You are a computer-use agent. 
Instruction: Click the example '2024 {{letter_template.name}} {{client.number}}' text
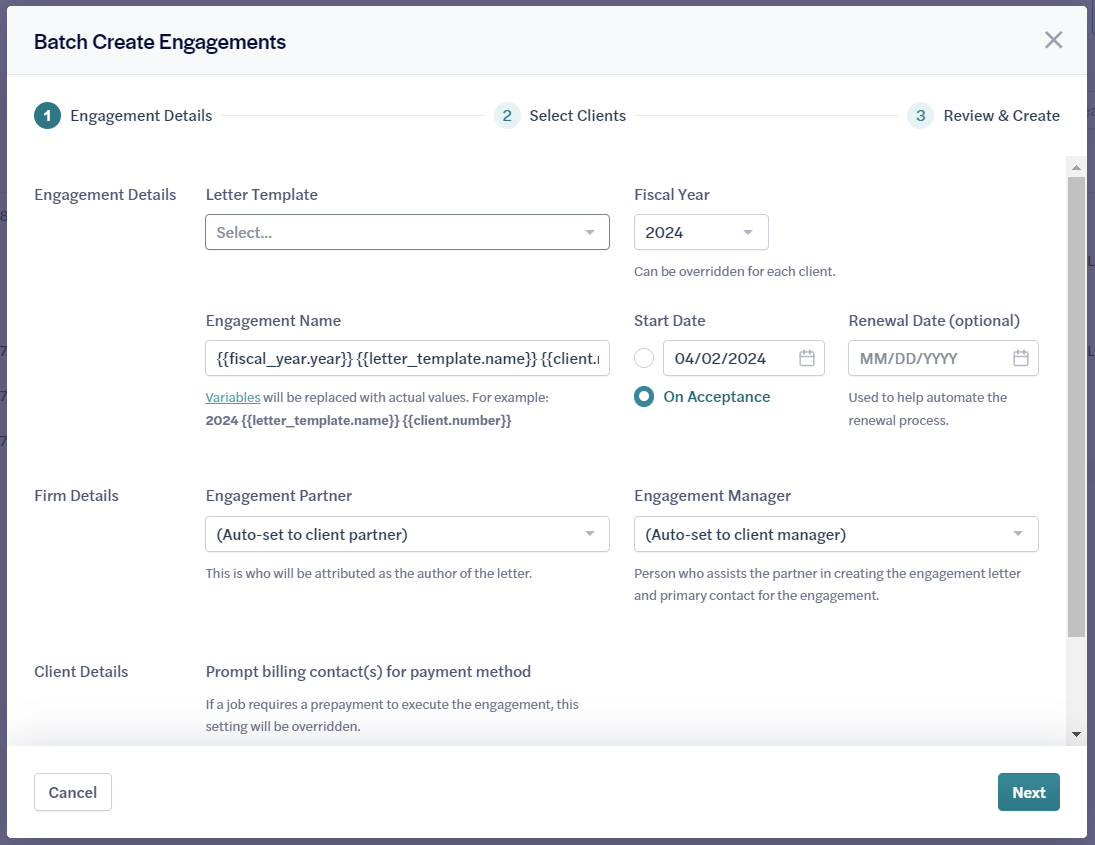coord(358,420)
